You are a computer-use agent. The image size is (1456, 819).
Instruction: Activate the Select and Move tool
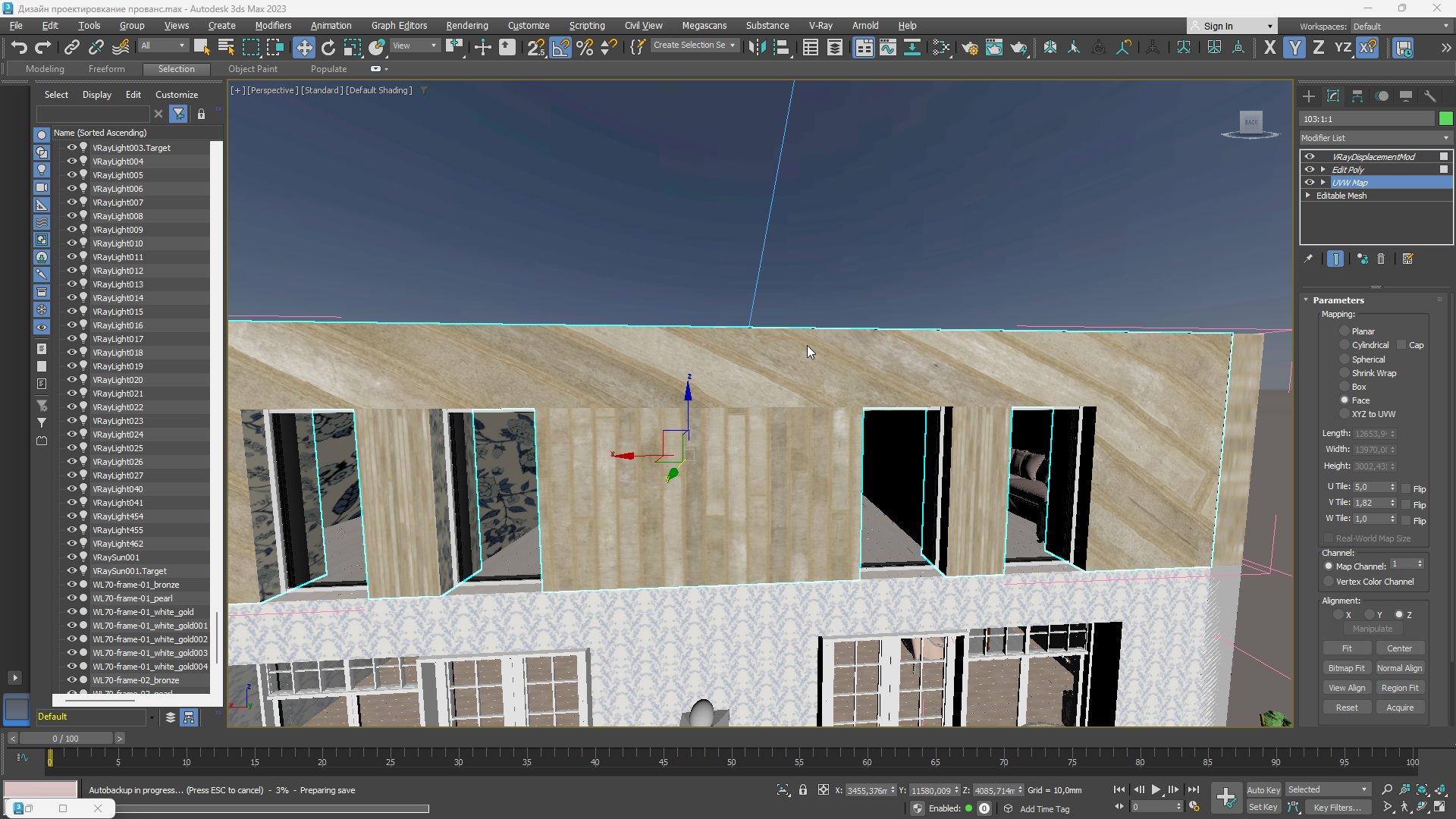[303, 47]
